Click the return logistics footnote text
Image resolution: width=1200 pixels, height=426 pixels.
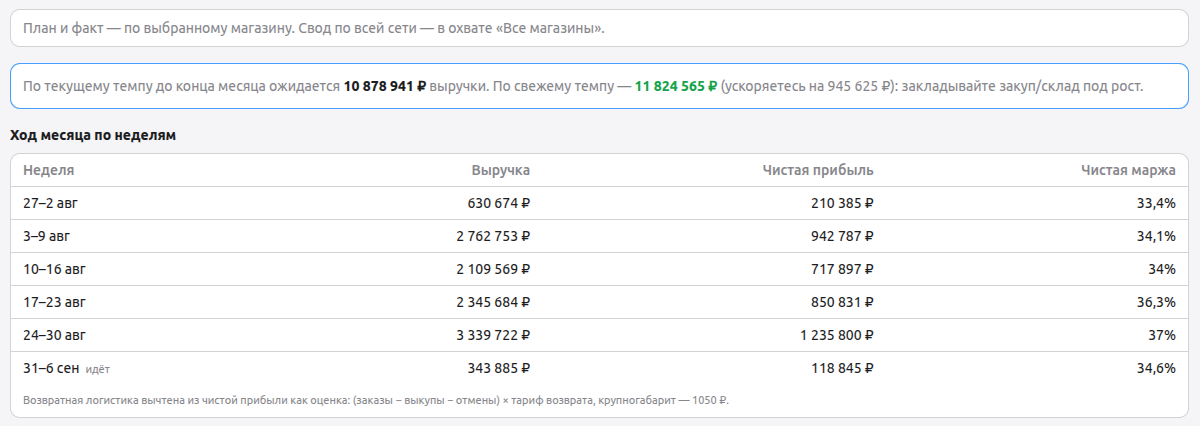[x=376, y=401]
